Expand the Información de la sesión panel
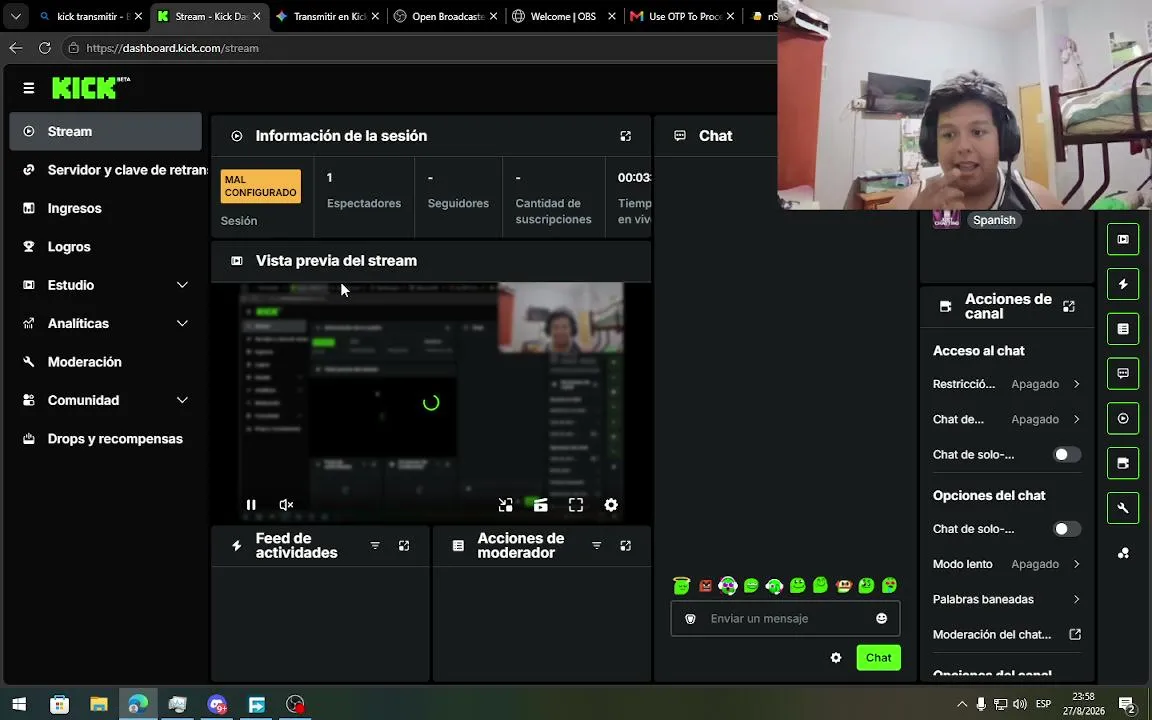Image resolution: width=1152 pixels, height=720 pixels. coord(625,136)
